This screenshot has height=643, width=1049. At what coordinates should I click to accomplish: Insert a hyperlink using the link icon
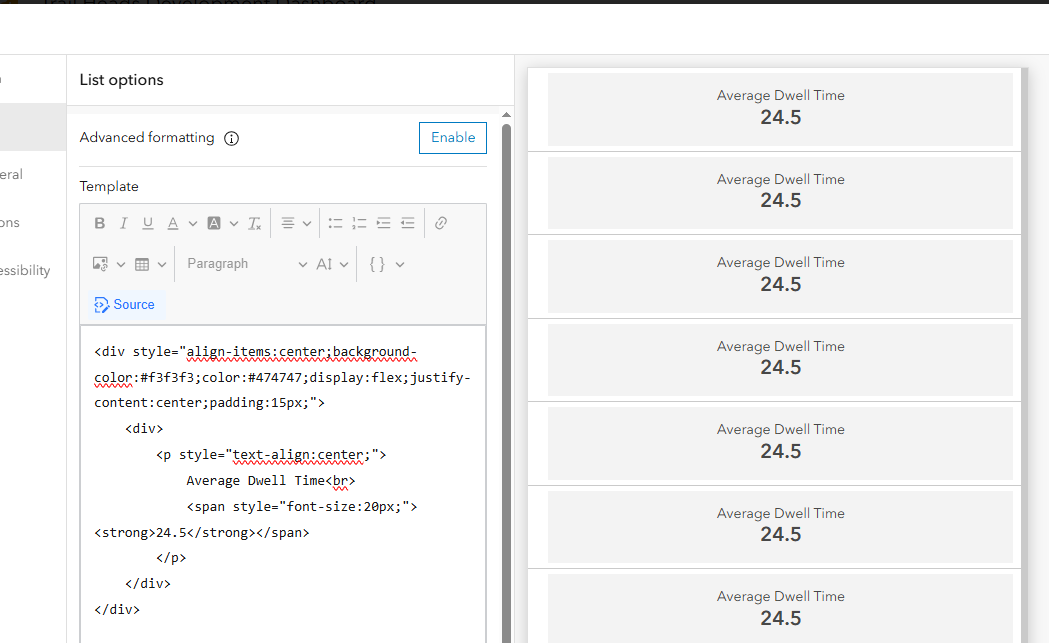click(440, 222)
